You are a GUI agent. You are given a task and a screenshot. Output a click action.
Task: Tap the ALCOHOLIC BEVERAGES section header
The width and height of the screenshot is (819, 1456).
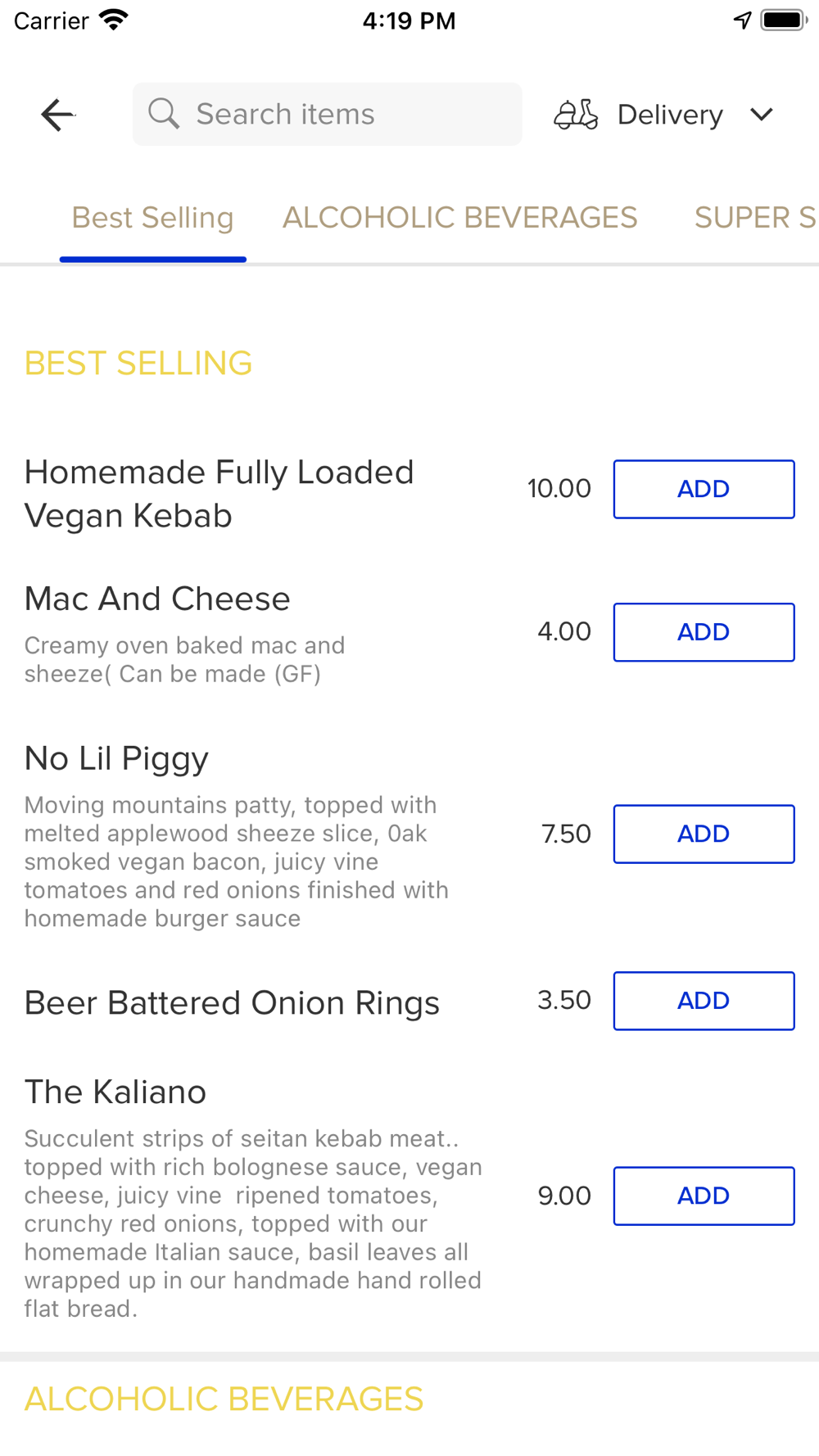click(x=224, y=1399)
